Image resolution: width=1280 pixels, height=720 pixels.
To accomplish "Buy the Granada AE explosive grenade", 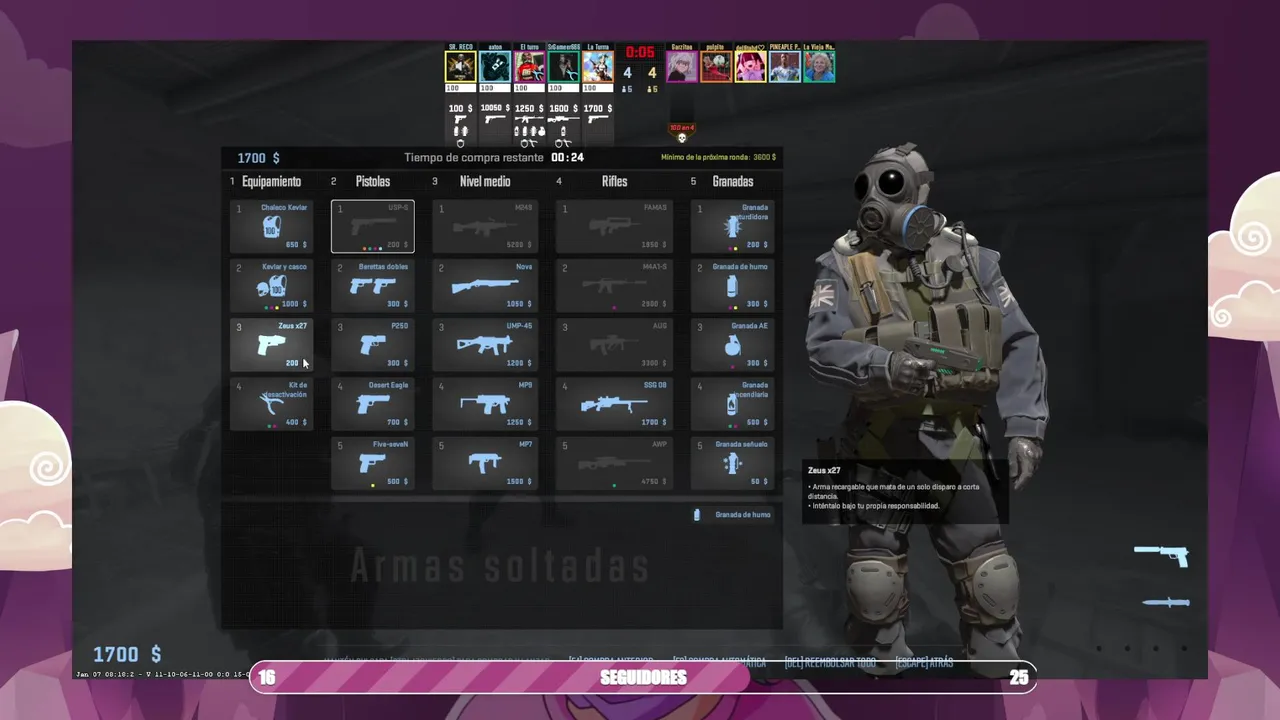I will (x=733, y=345).
